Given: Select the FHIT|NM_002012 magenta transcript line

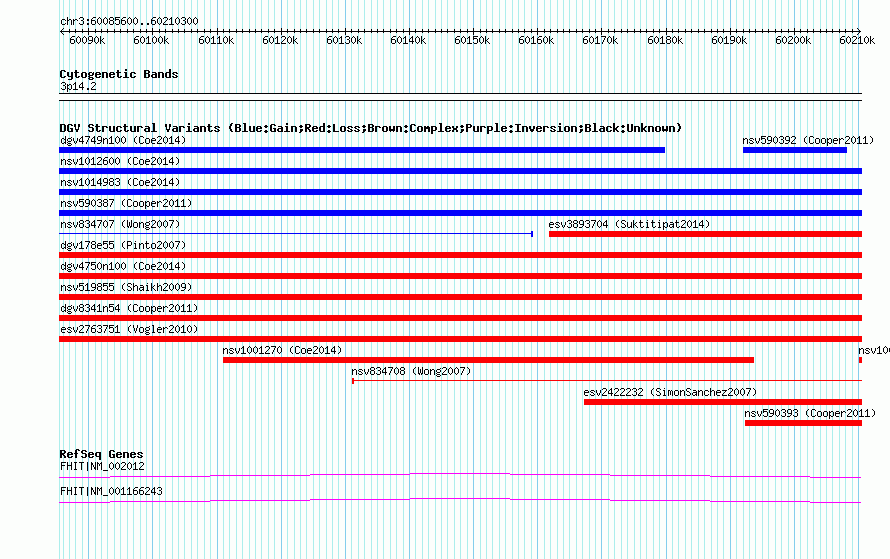Looking at the screenshot, I should [460, 476].
